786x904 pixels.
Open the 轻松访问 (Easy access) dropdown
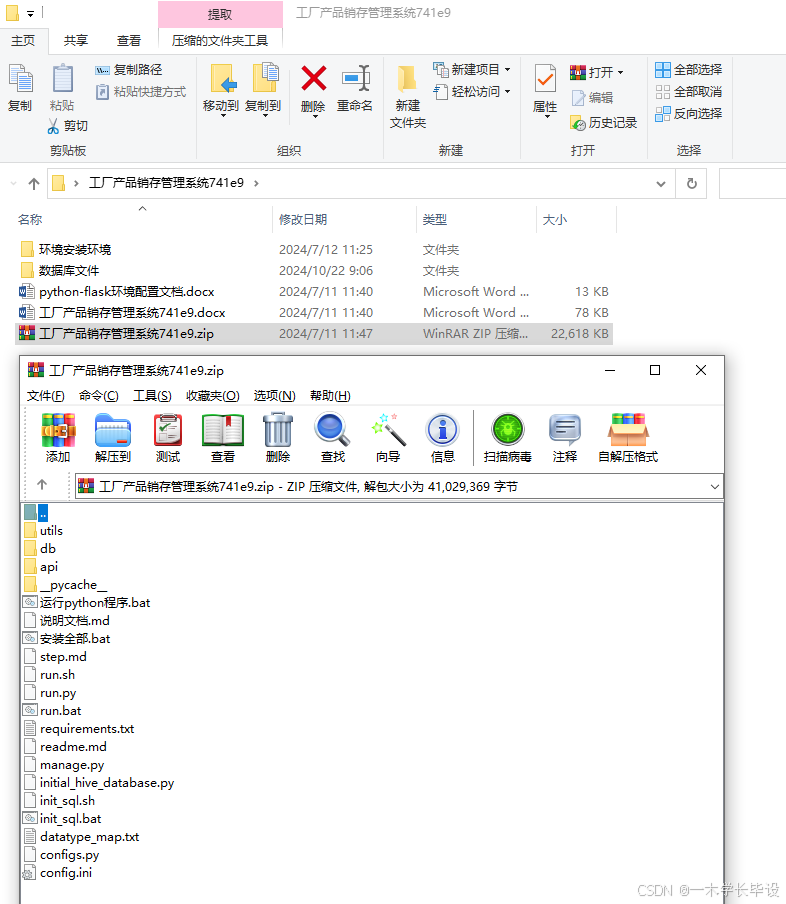[507, 92]
